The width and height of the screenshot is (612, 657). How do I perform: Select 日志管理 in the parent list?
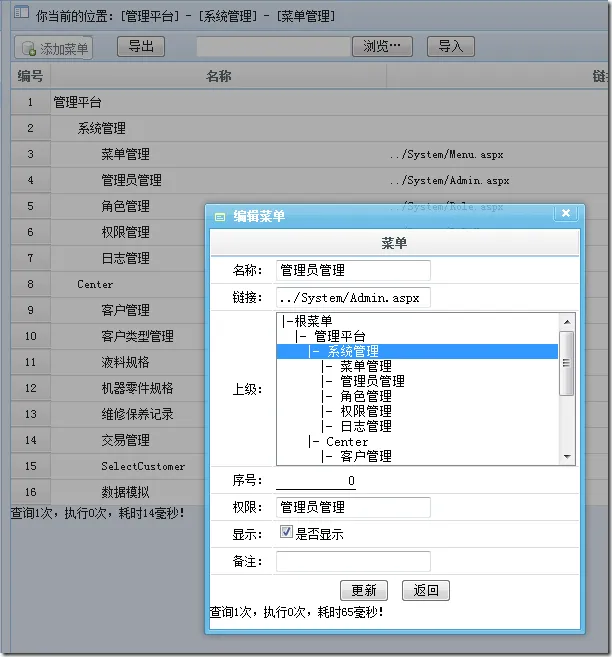[x=417, y=427]
